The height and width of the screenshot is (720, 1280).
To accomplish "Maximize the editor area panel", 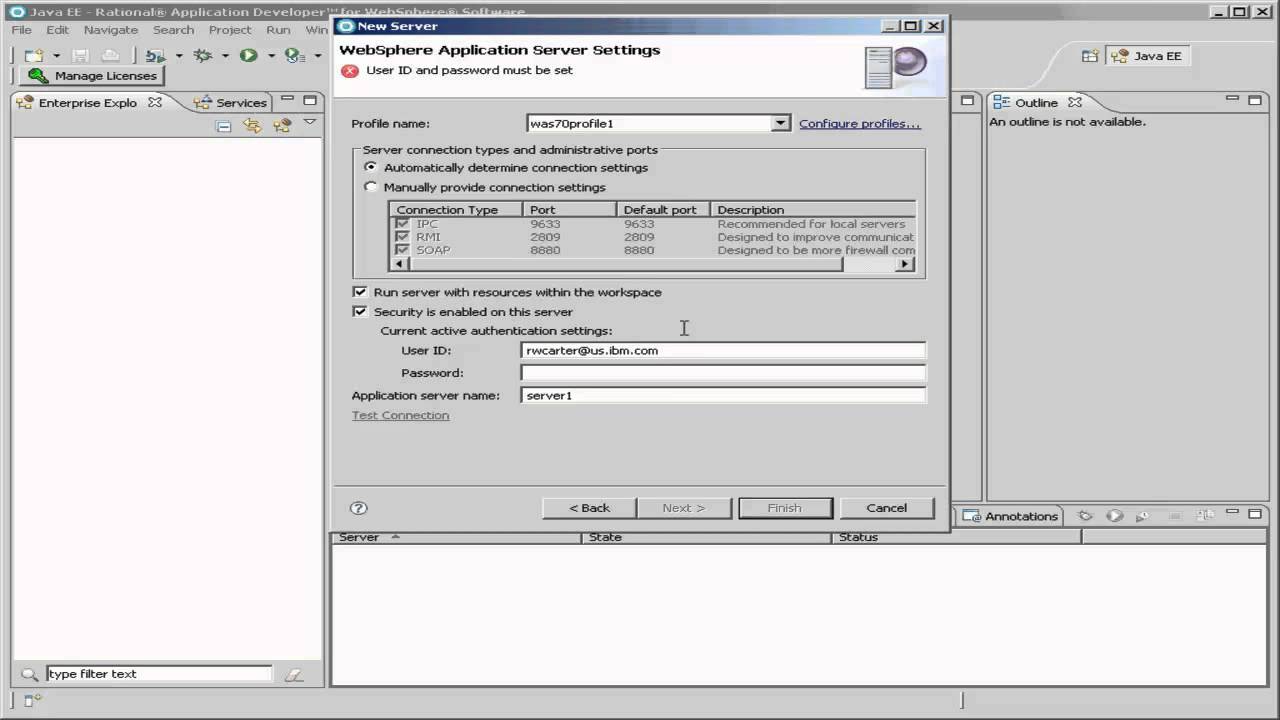I will (968, 100).
